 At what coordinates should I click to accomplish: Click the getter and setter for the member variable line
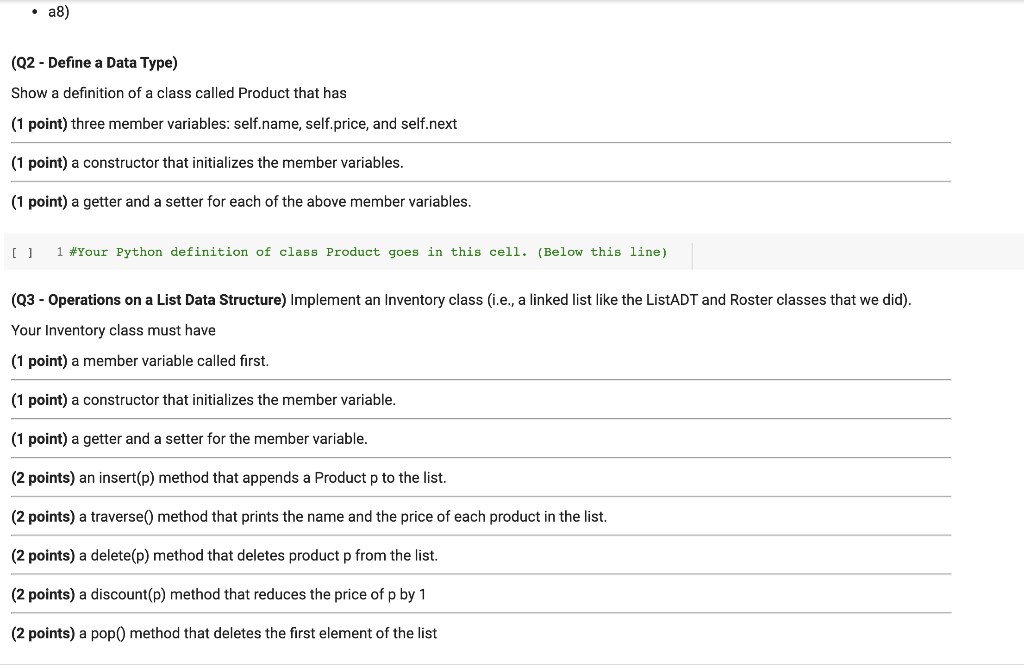pos(189,439)
